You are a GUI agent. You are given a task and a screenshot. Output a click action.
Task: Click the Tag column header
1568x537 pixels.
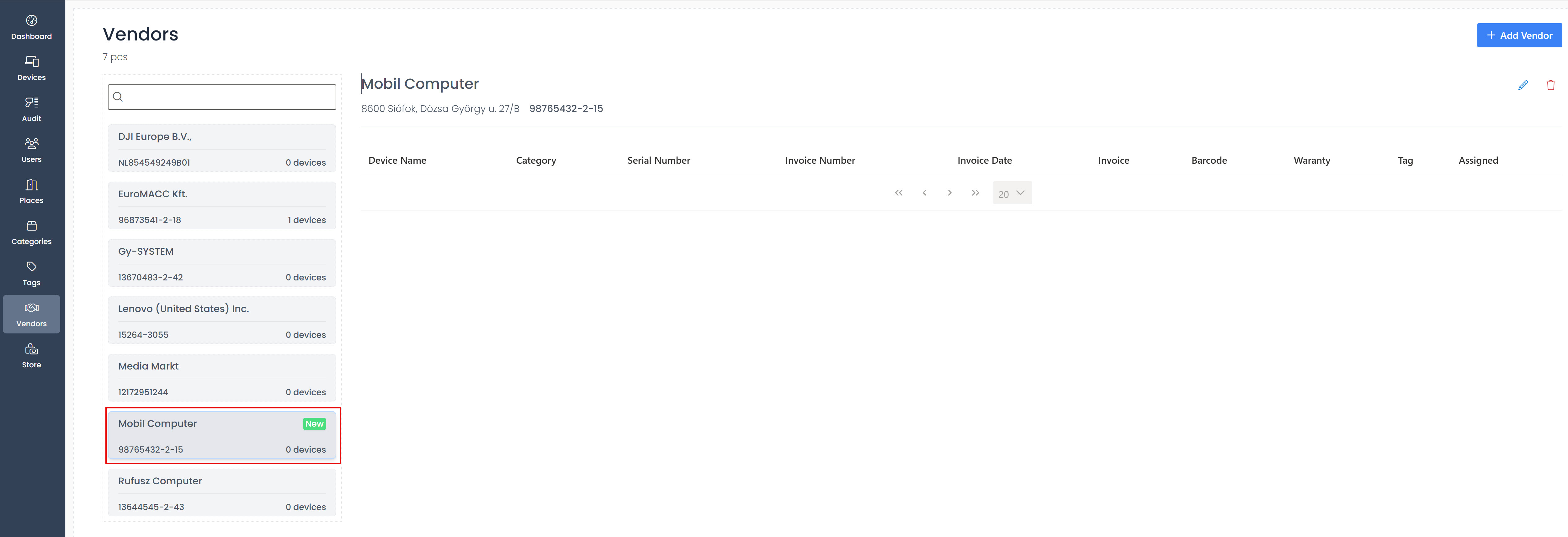pyautogui.click(x=1405, y=160)
